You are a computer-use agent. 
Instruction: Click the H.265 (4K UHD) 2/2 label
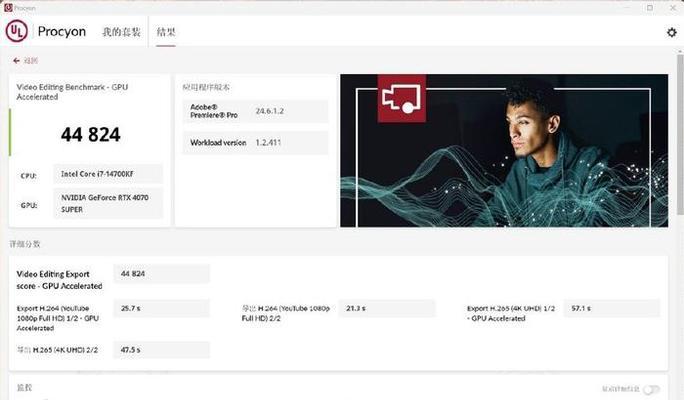57,350
